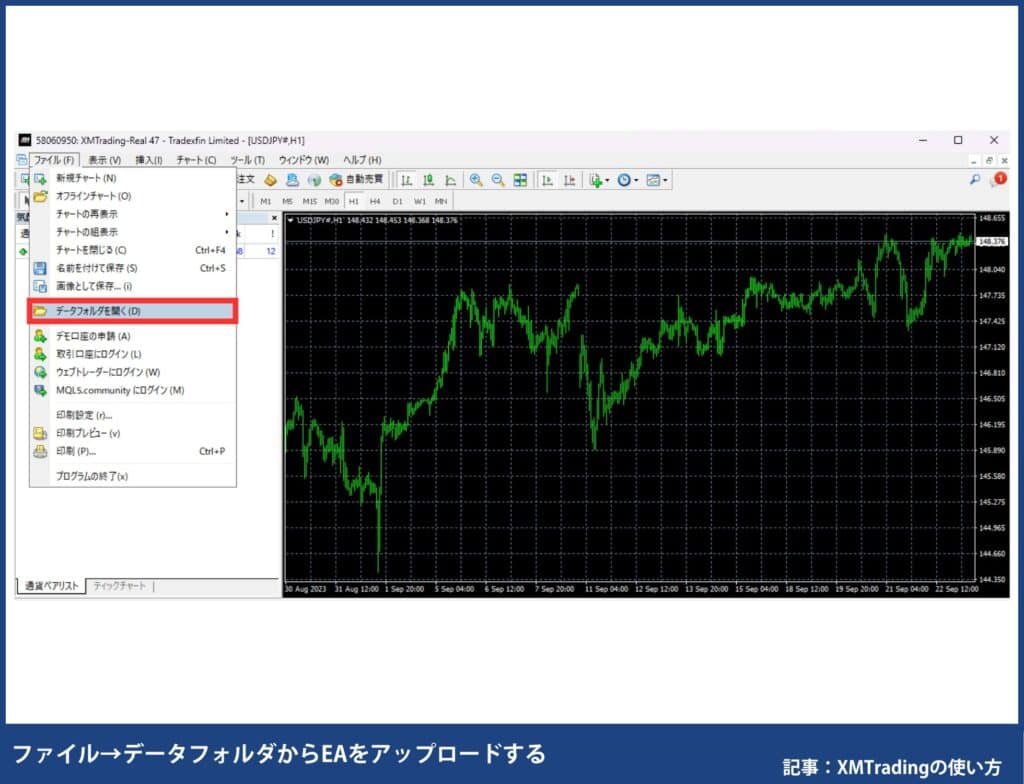
Task: Select 取引口座にログイン (L) entry
Action: 133,354
